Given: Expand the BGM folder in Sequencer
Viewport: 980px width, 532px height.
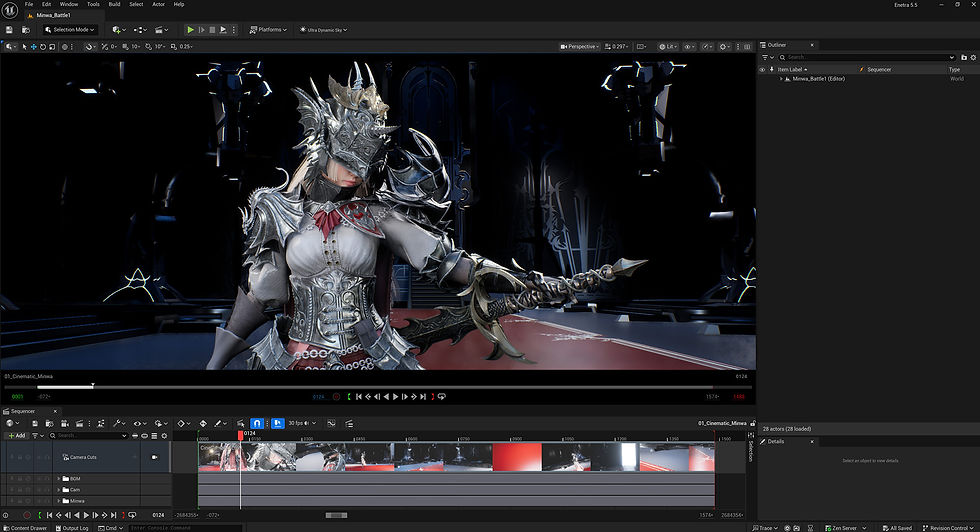Looking at the screenshot, I should (59, 479).
